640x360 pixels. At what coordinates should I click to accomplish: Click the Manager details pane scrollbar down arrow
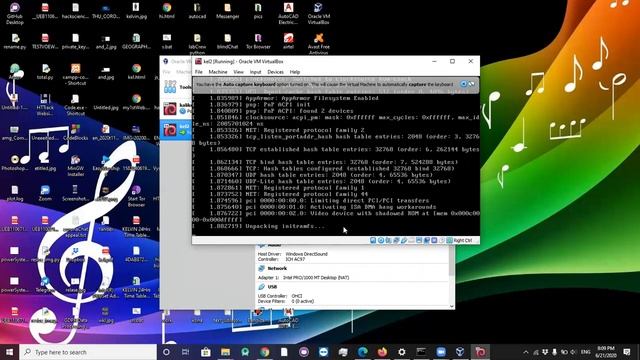pyautogui.click(x=451, y=306)
